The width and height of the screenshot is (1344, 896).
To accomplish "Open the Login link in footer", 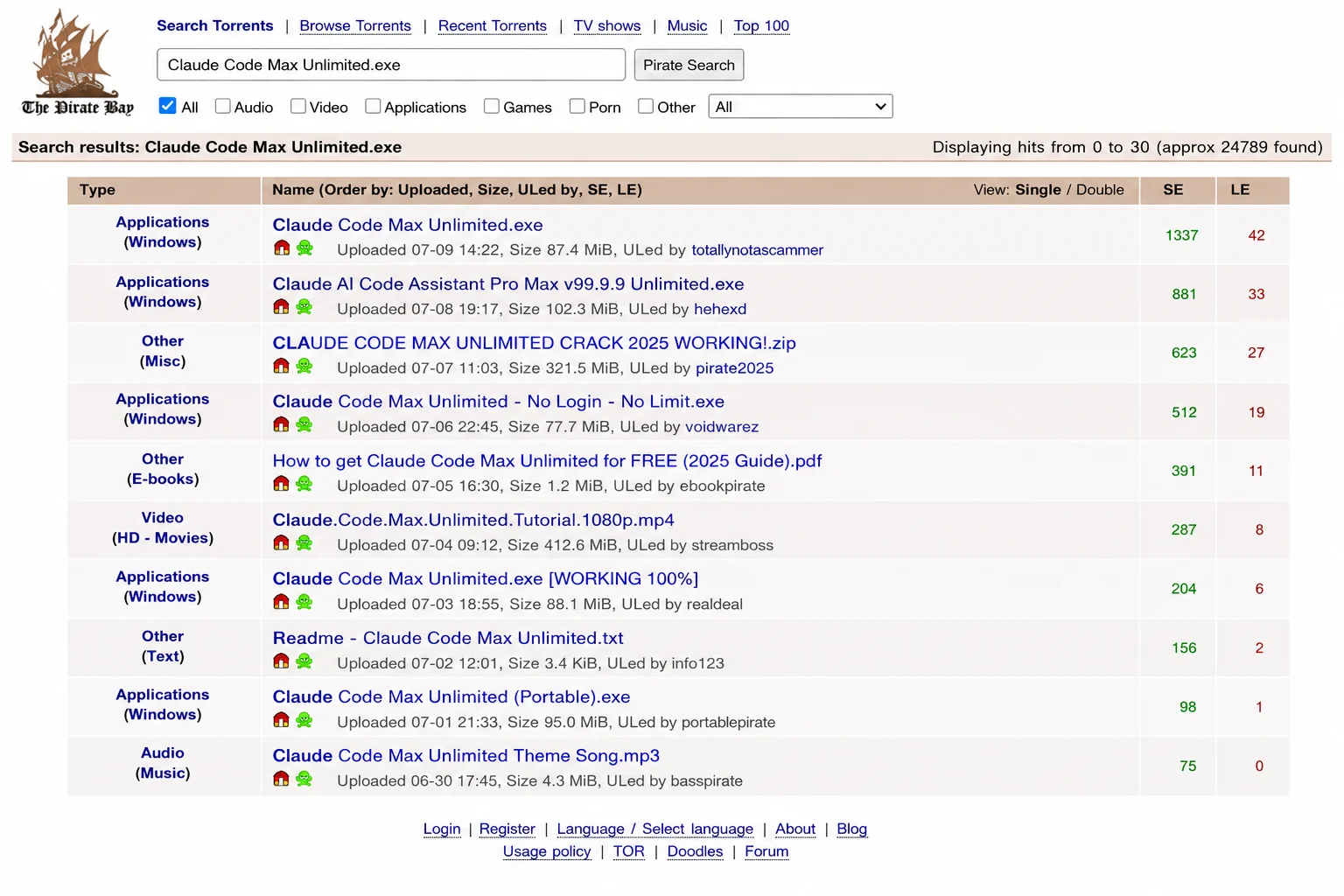I will (x=442, y=829).
